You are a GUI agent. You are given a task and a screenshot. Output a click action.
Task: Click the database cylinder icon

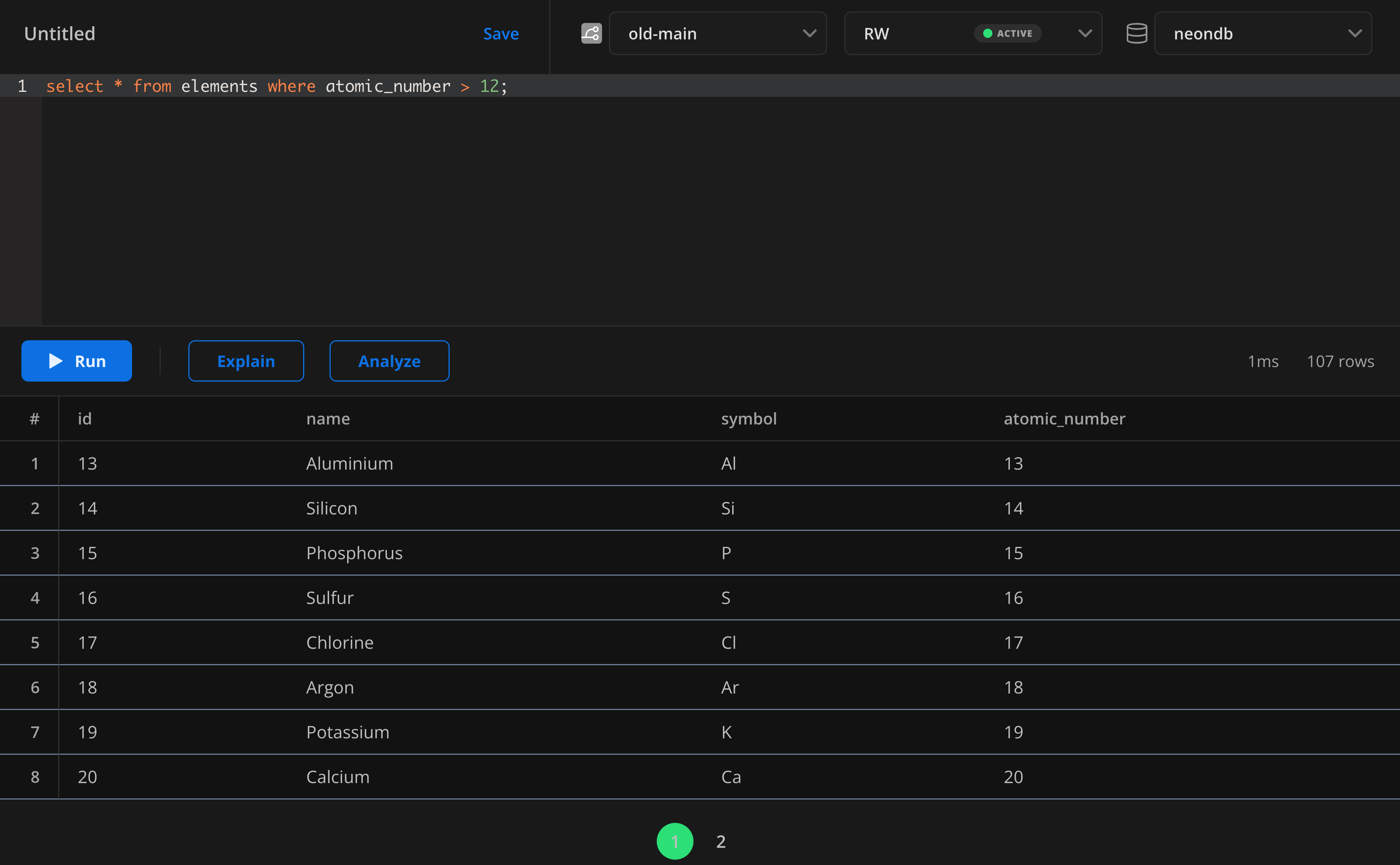pyautogui.click(x=1136, y=33)
